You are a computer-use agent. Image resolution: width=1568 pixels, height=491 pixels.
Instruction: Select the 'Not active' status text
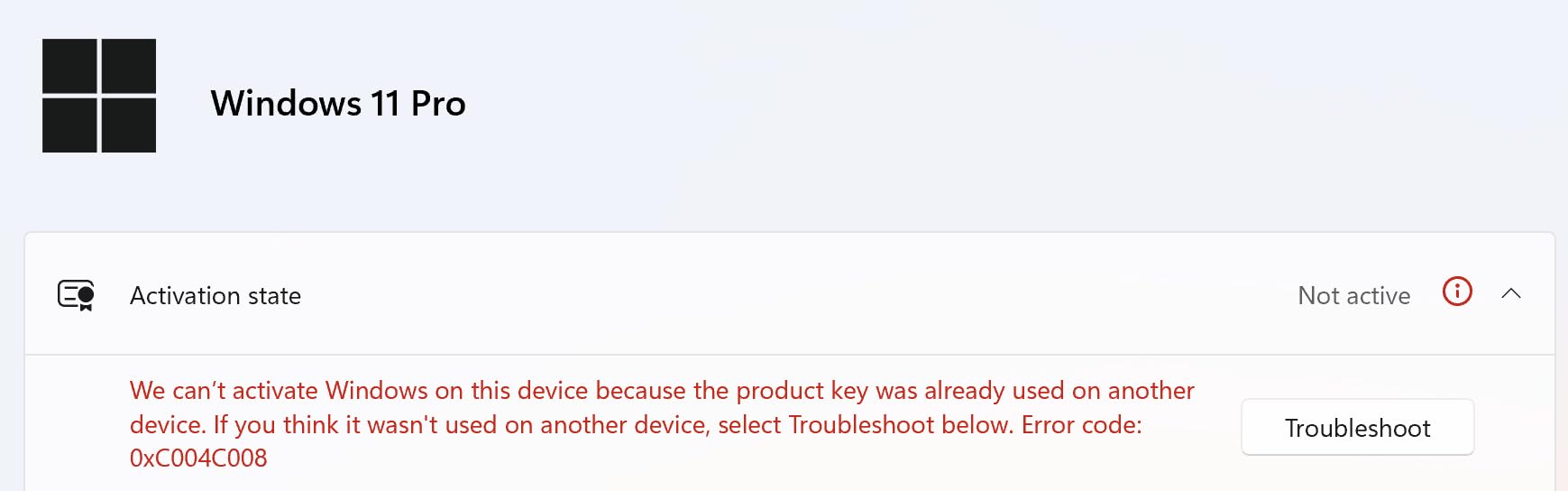(x=1353, y=295)
